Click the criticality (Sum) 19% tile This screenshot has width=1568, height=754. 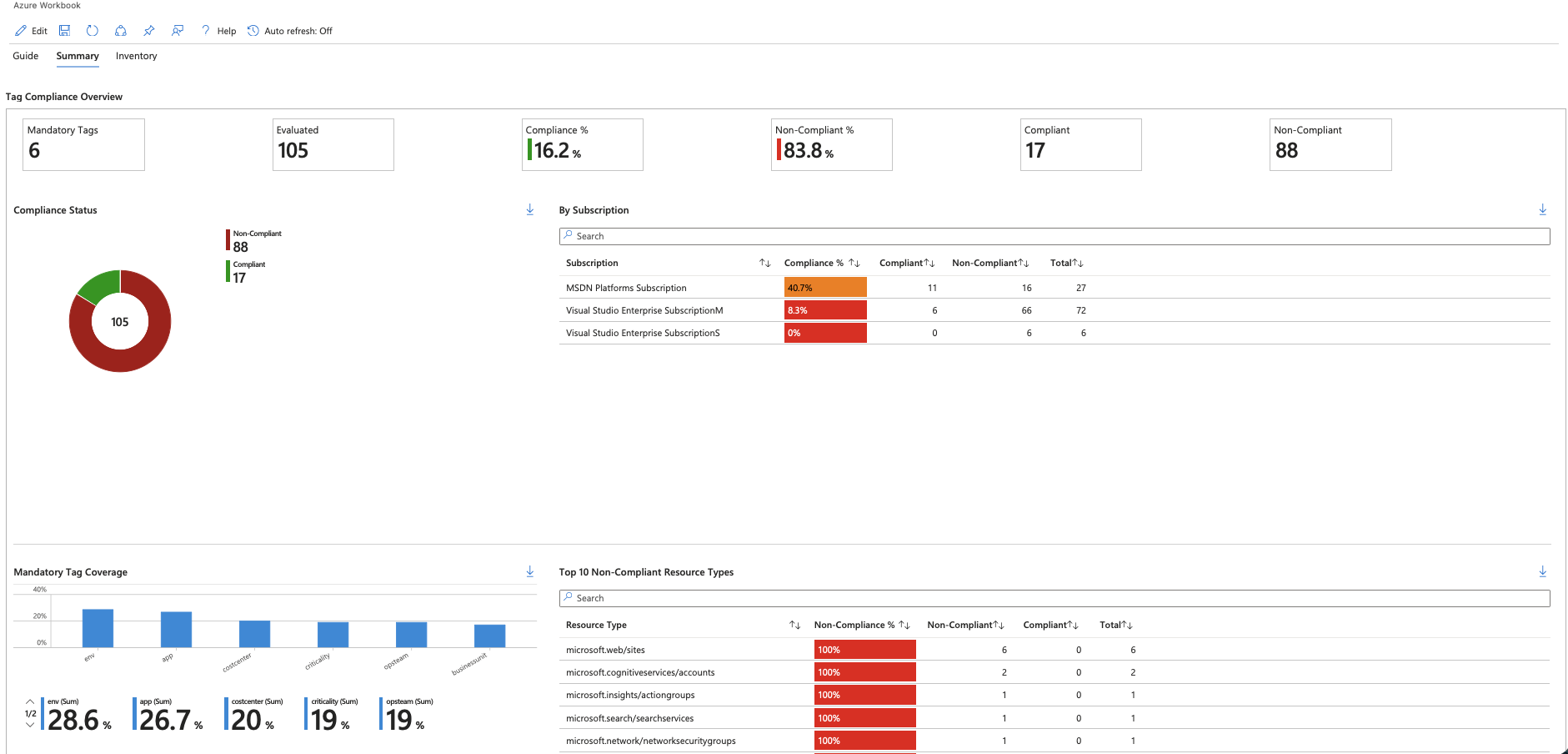tap(332, 716)
